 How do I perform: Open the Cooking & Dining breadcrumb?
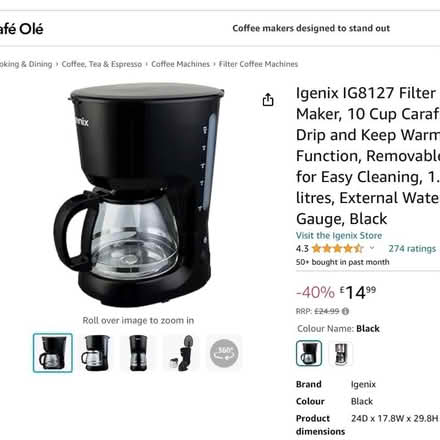coord(26,64)
